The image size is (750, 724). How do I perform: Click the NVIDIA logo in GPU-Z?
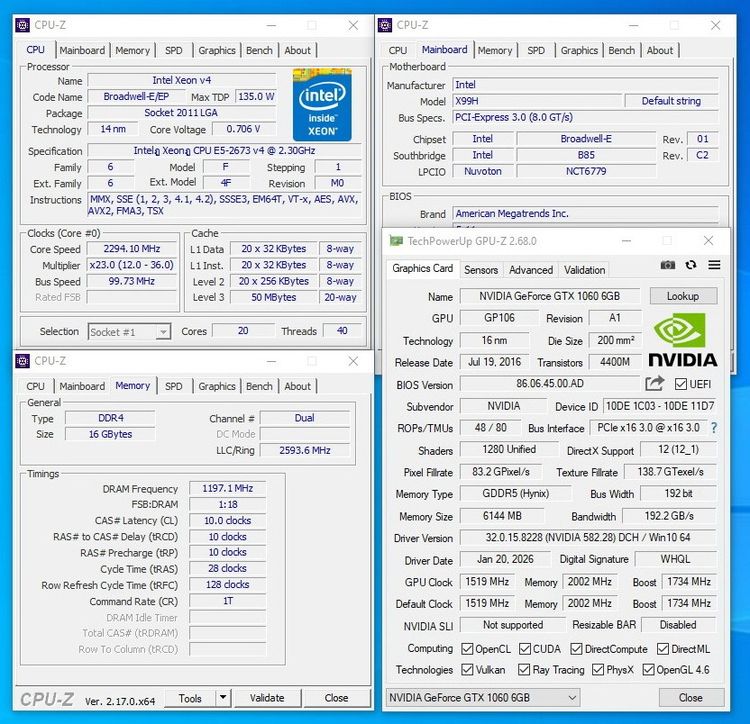(683, 340)
